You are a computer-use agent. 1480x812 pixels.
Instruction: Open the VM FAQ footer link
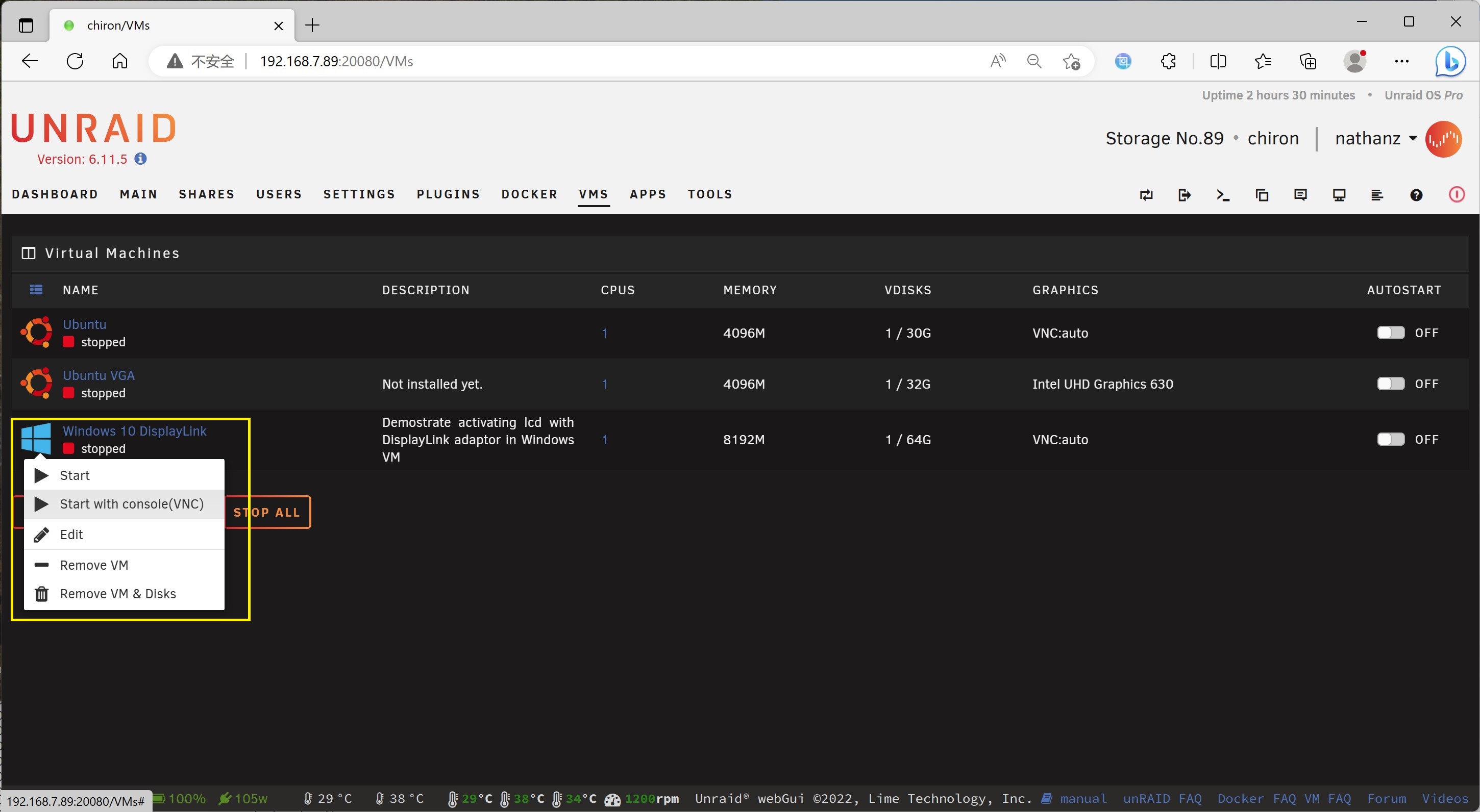1327,798
